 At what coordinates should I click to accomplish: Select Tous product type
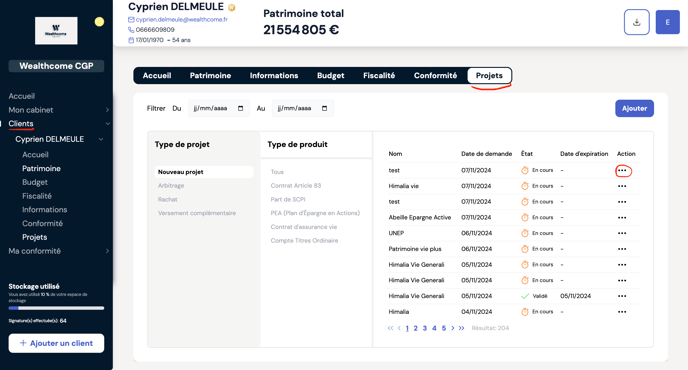coord(277,172)
